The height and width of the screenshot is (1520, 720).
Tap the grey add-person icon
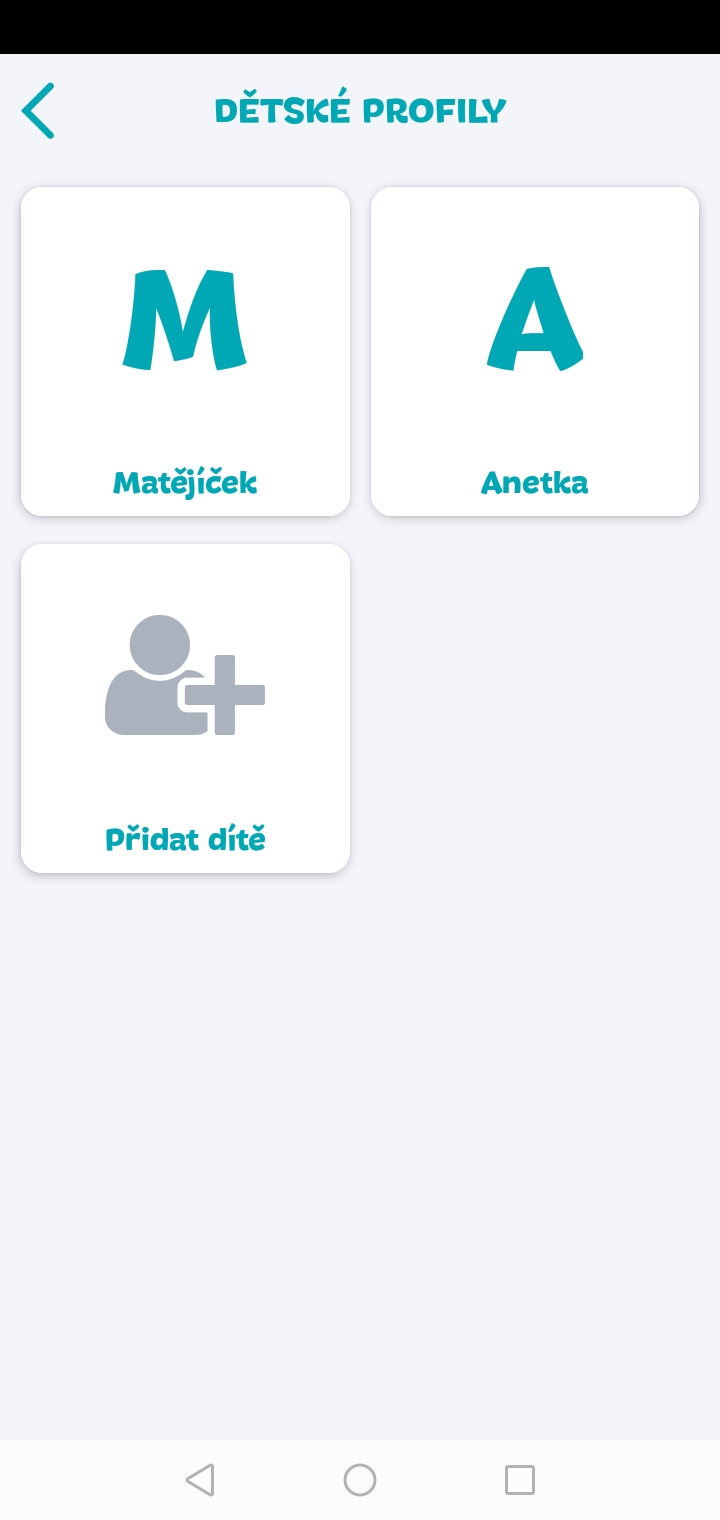click(x=185, y=676)
